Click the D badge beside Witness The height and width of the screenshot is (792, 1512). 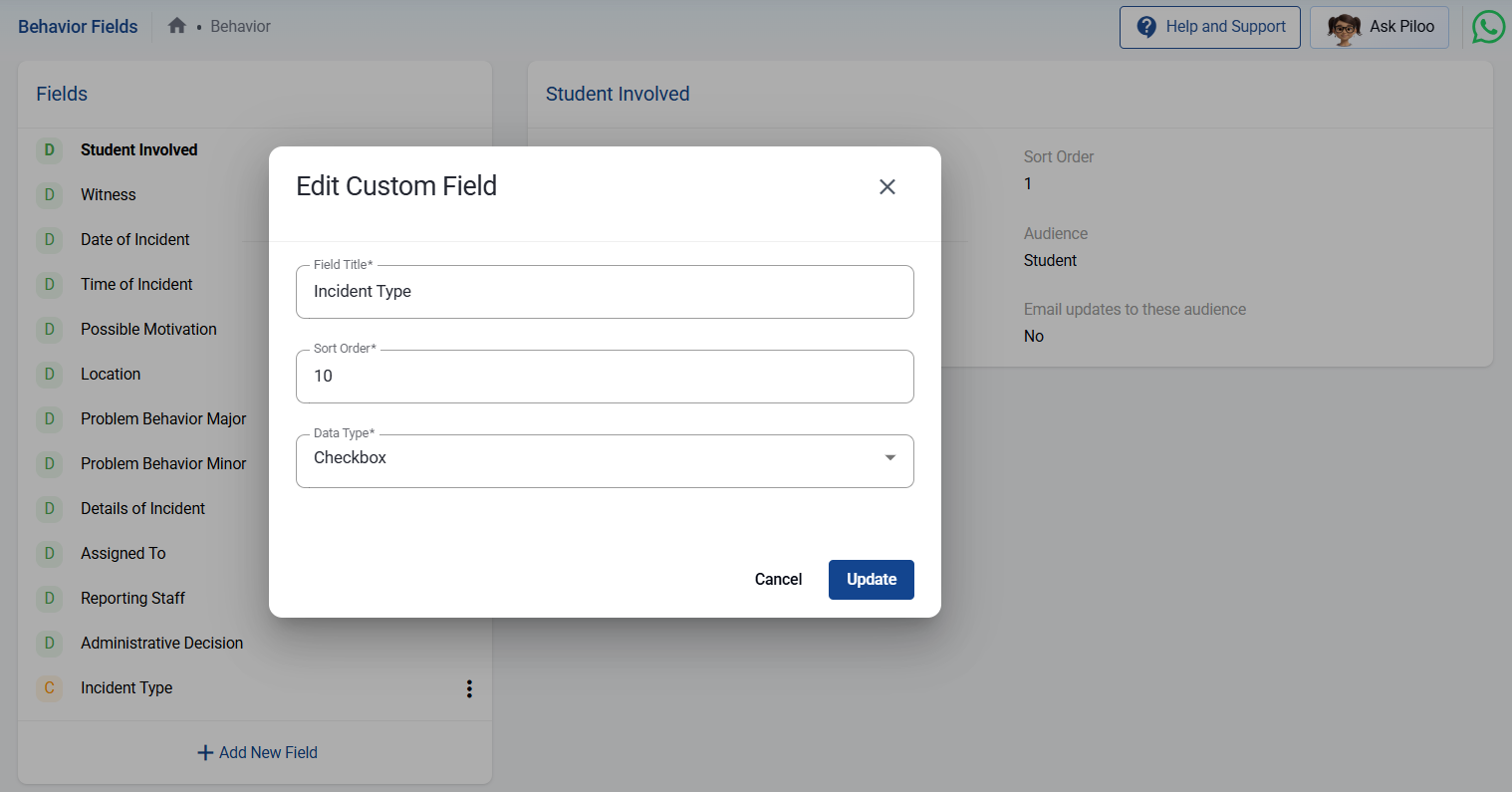49,195
